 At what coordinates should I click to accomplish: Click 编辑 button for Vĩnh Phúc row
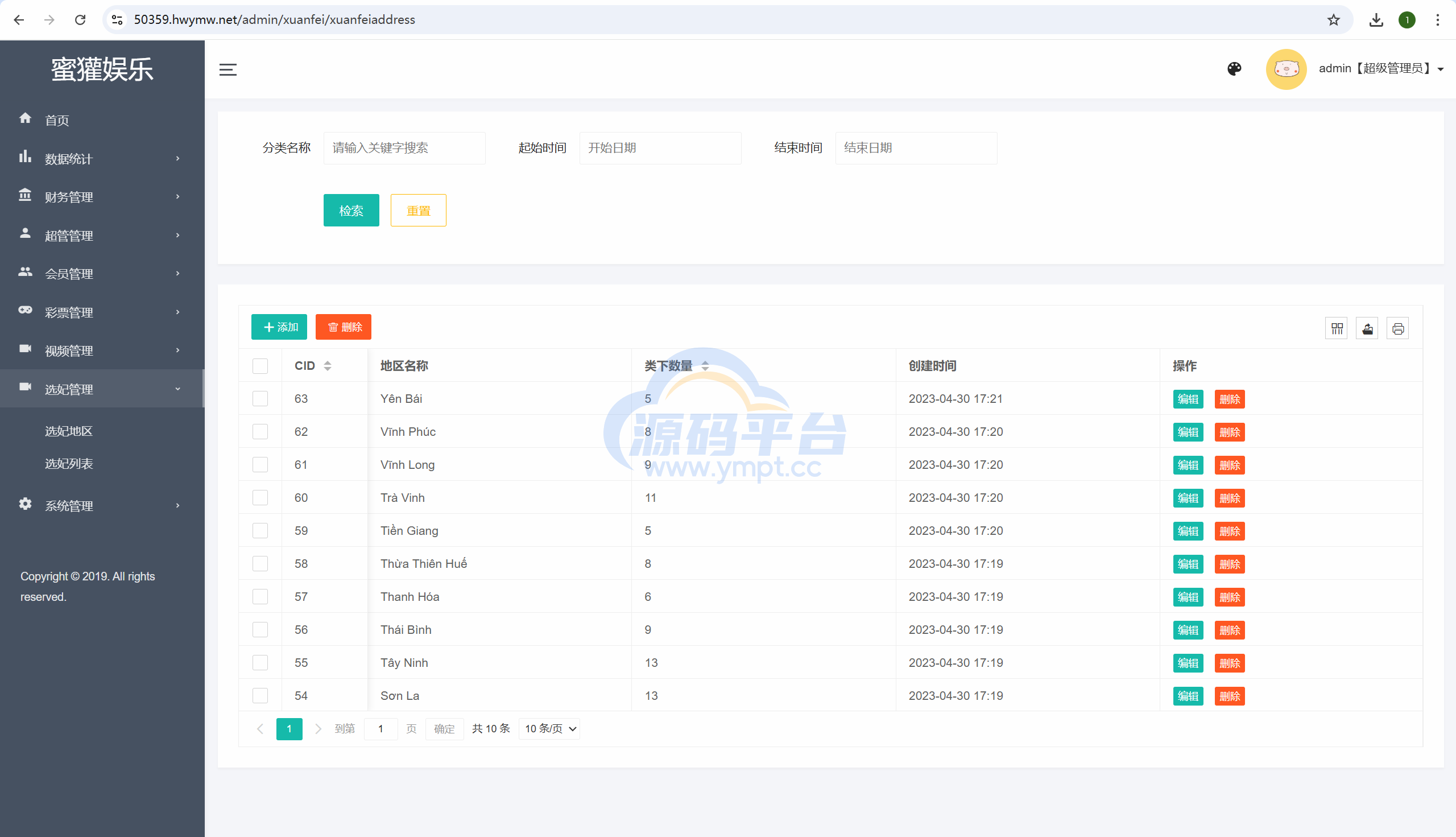[x=1188, y=432]
